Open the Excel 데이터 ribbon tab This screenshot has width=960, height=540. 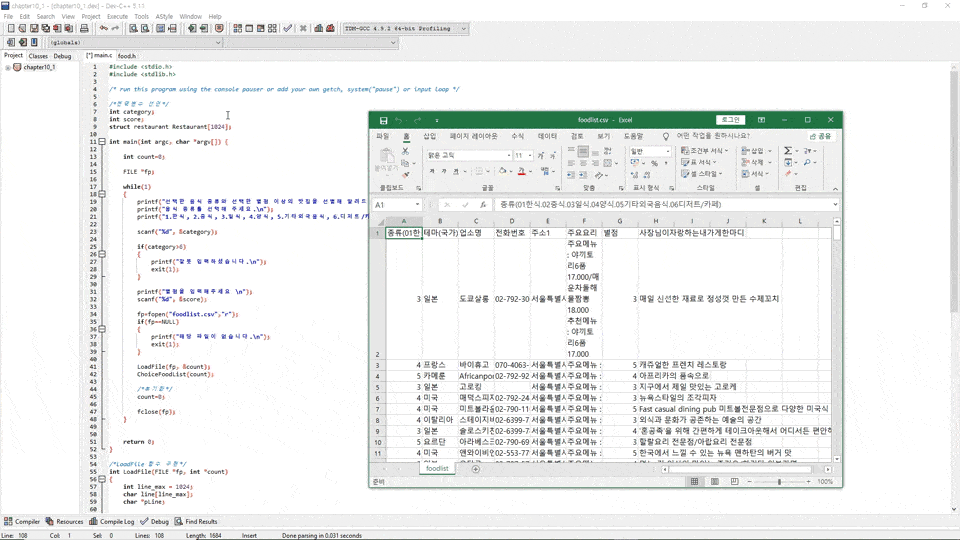point(547,136)
